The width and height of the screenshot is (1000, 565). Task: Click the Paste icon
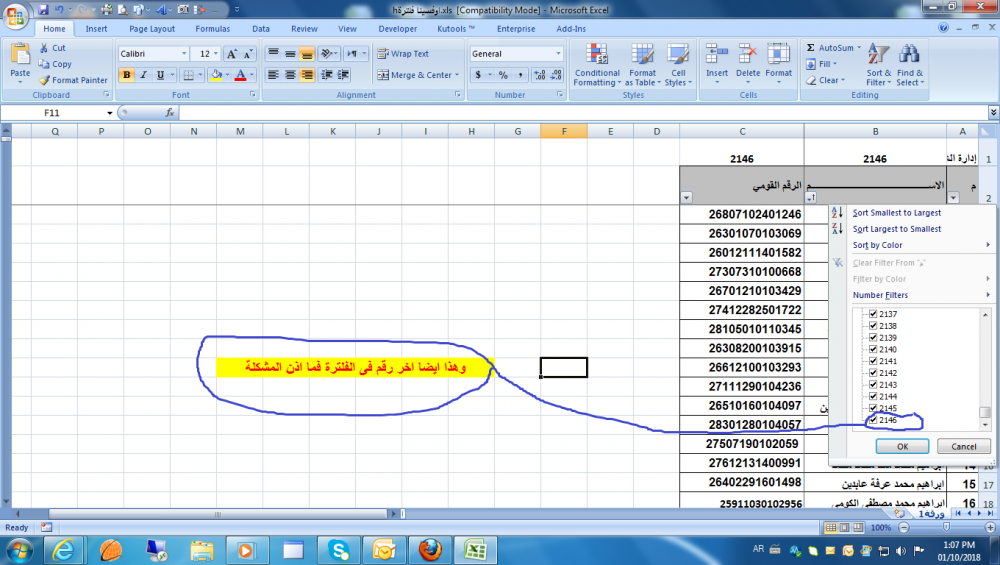20,56
